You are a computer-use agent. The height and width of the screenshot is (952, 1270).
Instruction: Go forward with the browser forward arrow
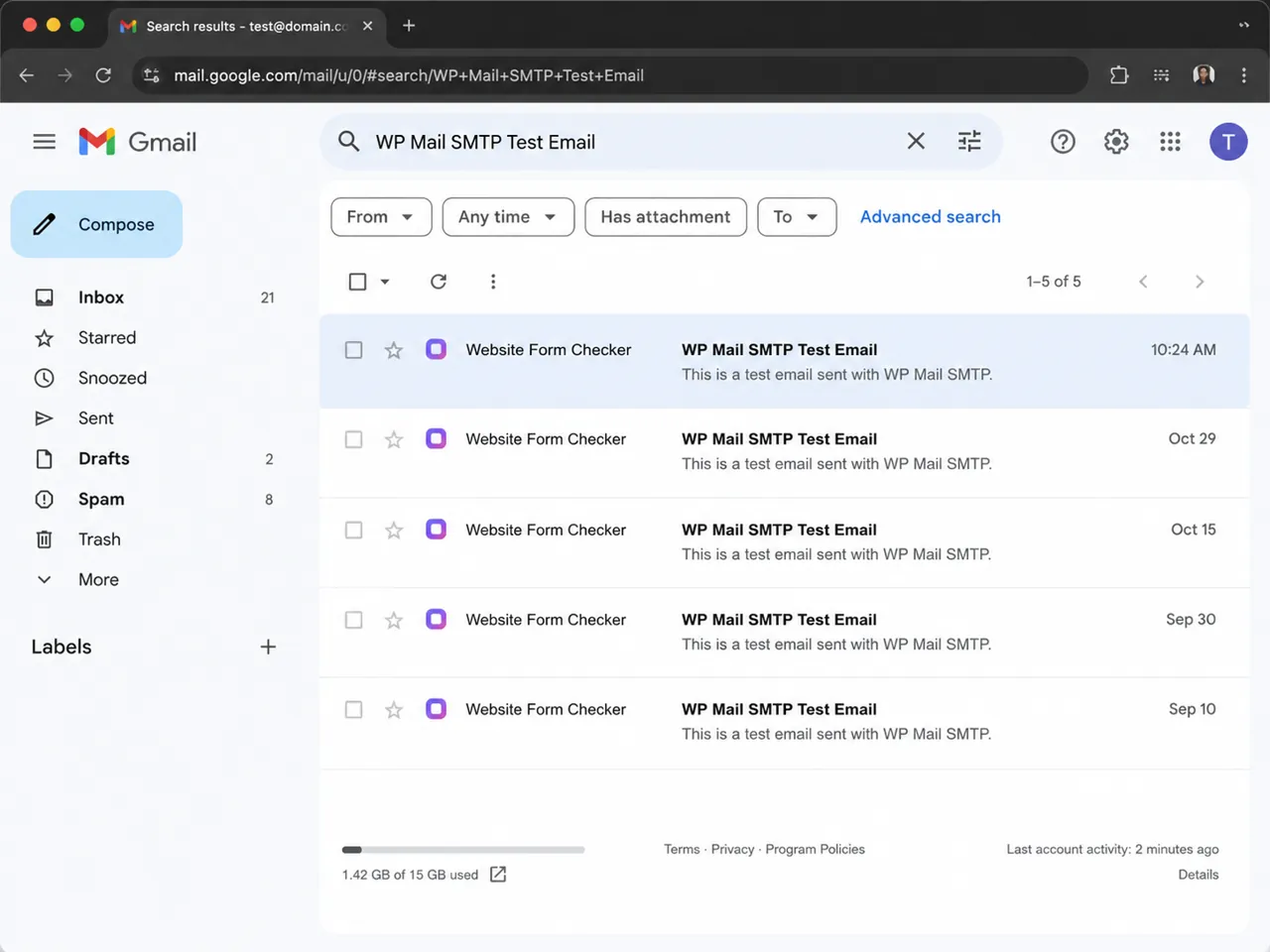64,75
